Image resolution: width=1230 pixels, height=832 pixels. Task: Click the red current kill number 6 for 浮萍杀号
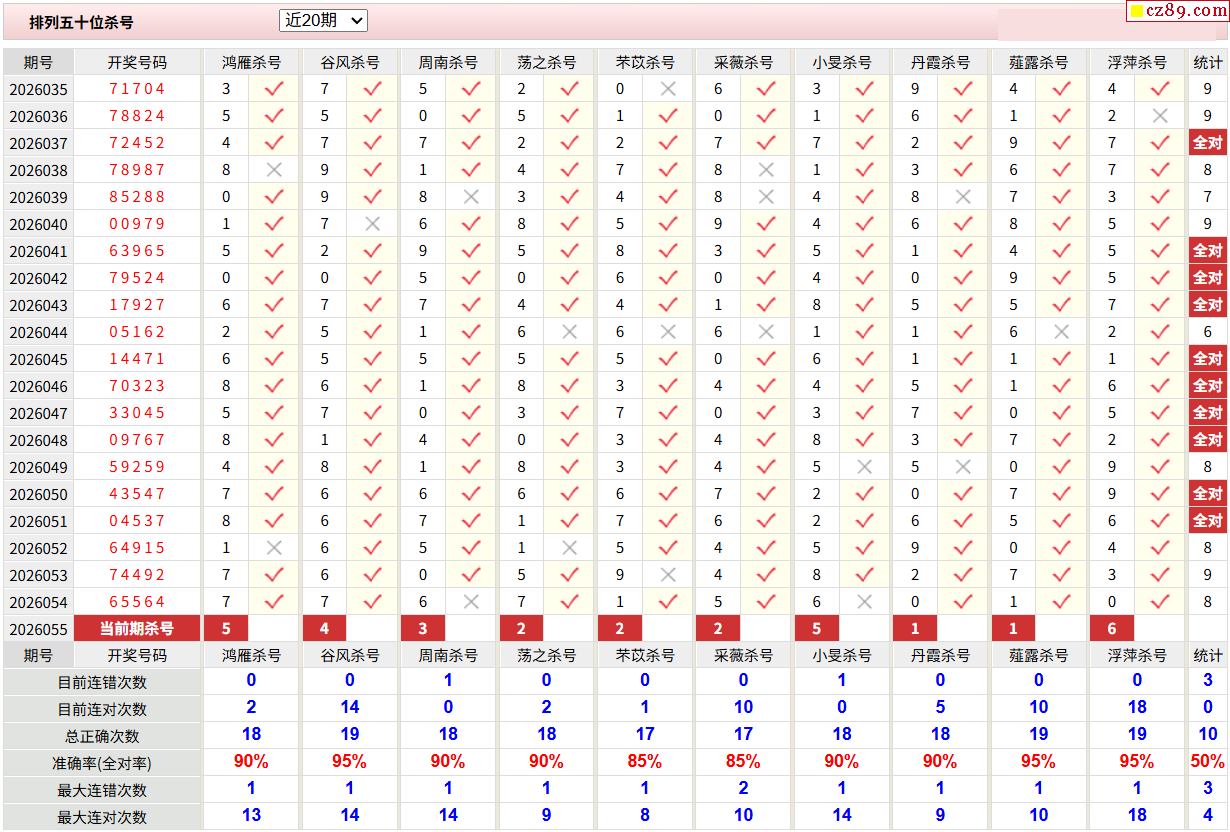[x=1112, y=629]
